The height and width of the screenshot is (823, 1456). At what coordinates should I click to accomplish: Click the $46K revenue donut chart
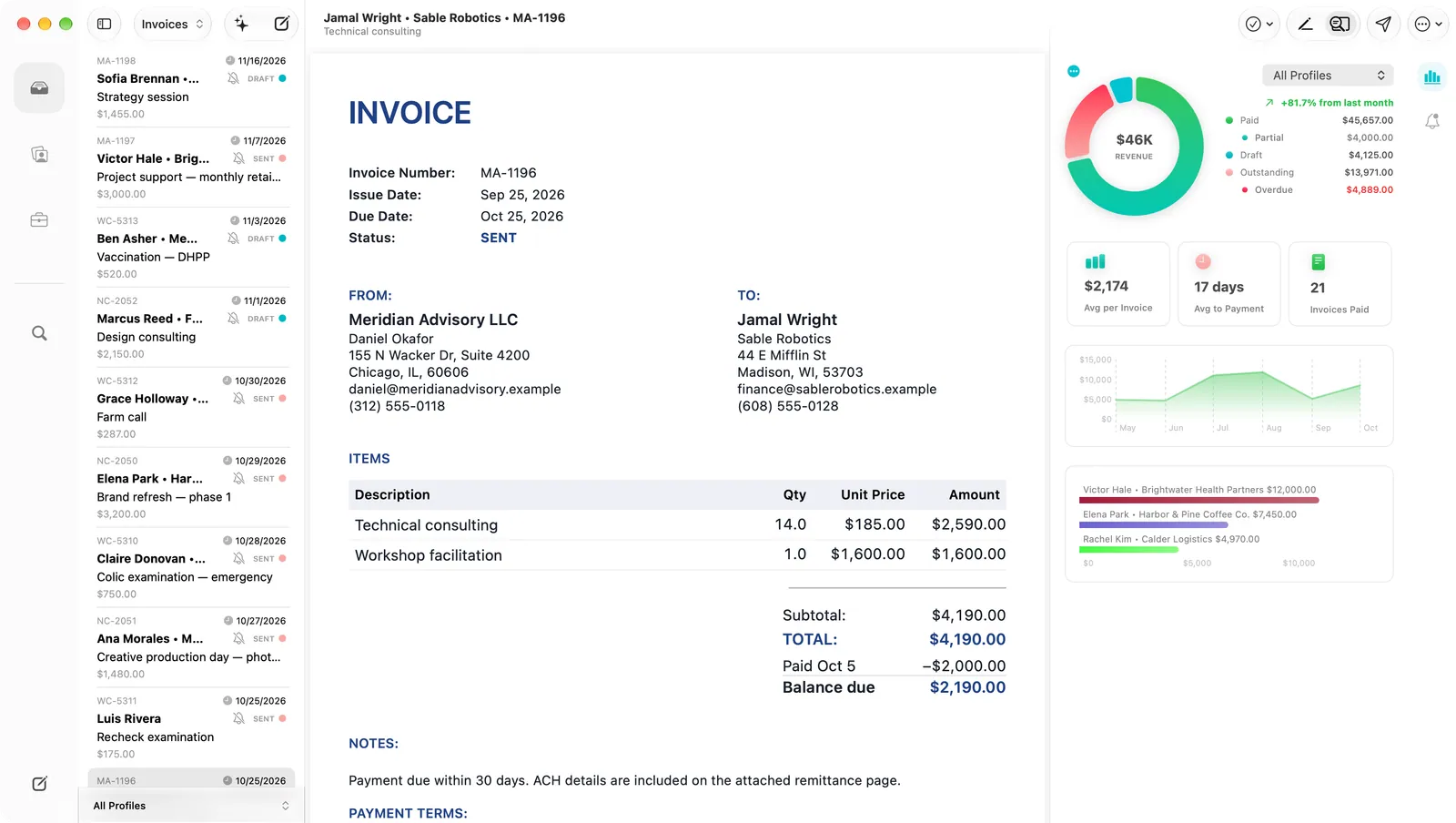[x=1134, y=146]
